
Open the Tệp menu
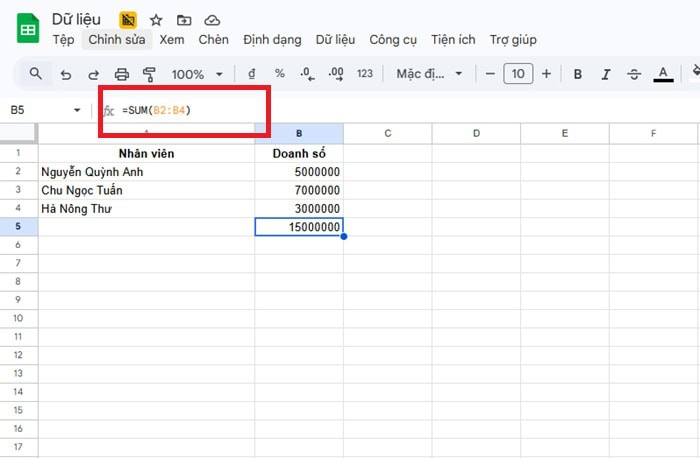(63, 40)
